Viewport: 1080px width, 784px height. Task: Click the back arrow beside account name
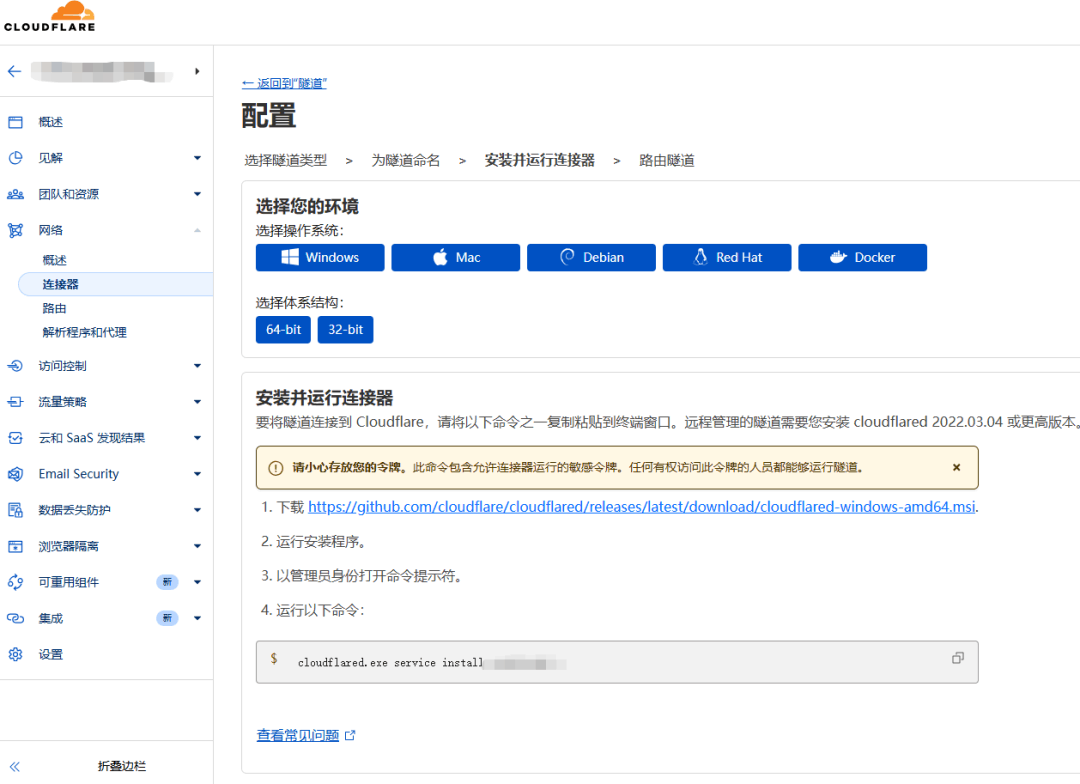[x=14, y=71]
